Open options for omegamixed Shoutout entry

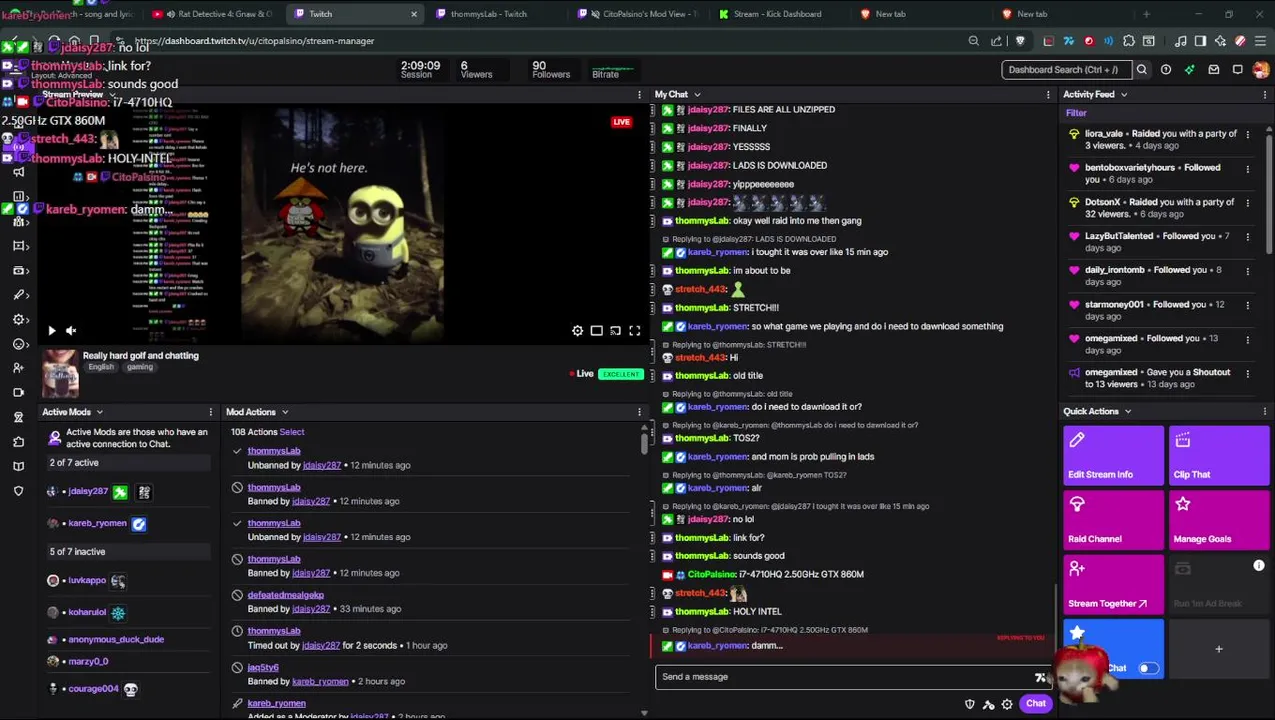[1247, 373]
